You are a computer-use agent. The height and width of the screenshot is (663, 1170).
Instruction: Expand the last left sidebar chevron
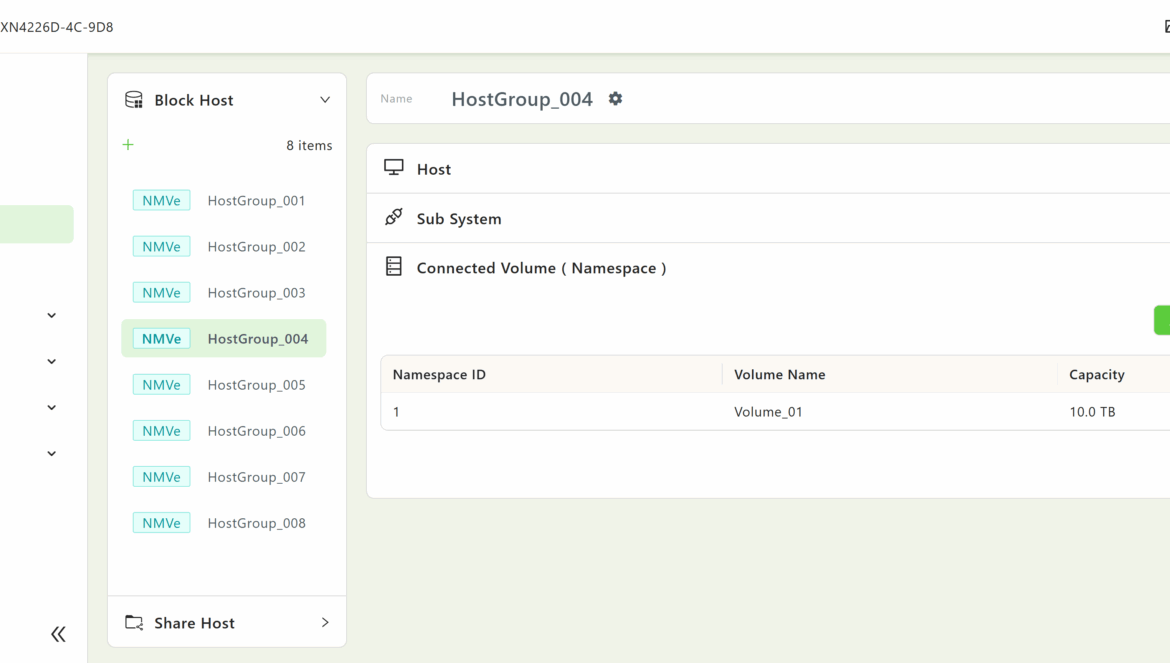(x=52, y=454)
